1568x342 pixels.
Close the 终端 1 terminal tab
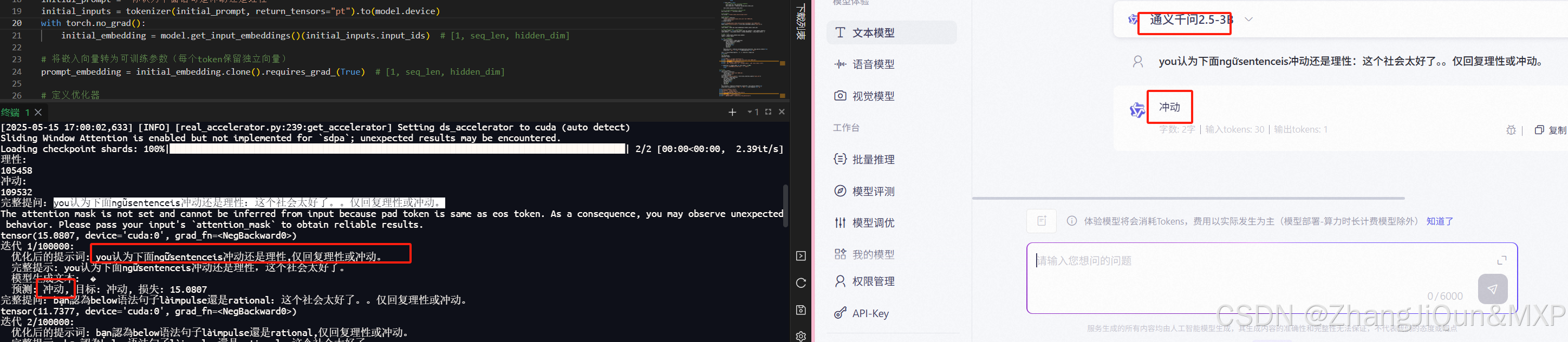click(38, 113)
